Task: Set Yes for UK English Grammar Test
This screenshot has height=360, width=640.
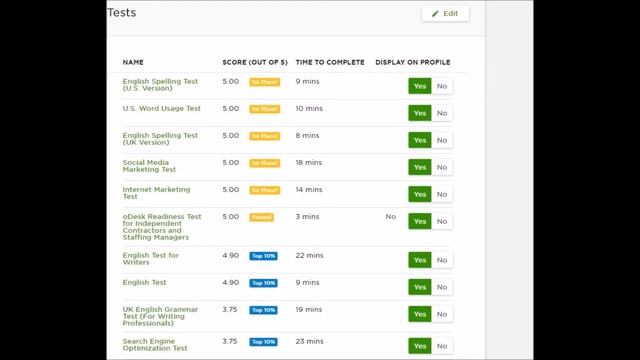Action: [x=420, y=314]
